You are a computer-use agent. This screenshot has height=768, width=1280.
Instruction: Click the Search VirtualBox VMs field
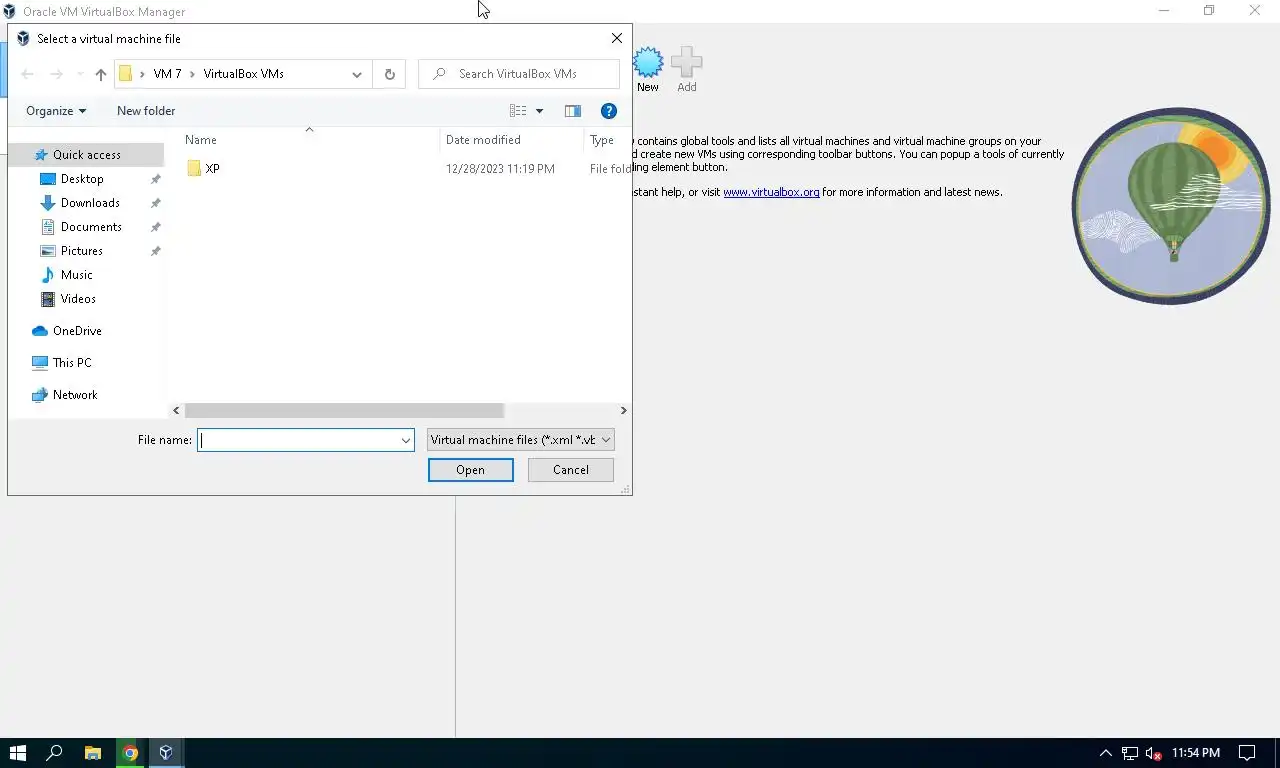coord(518,74)
